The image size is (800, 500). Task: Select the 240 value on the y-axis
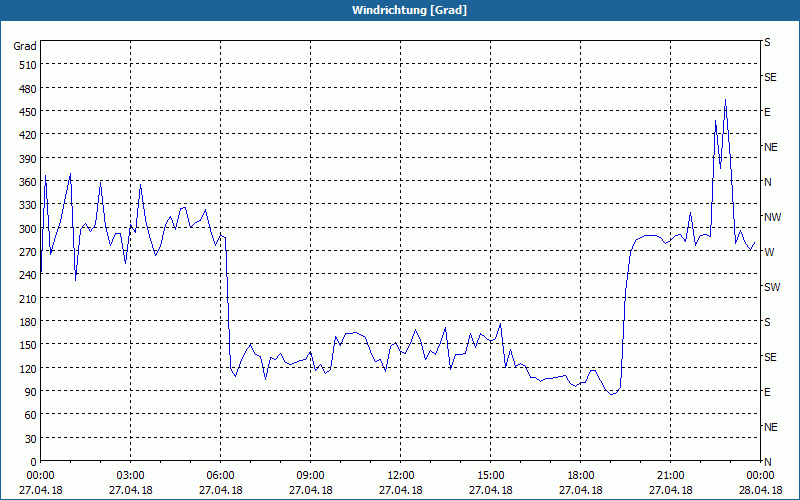(x=28, y=275)
